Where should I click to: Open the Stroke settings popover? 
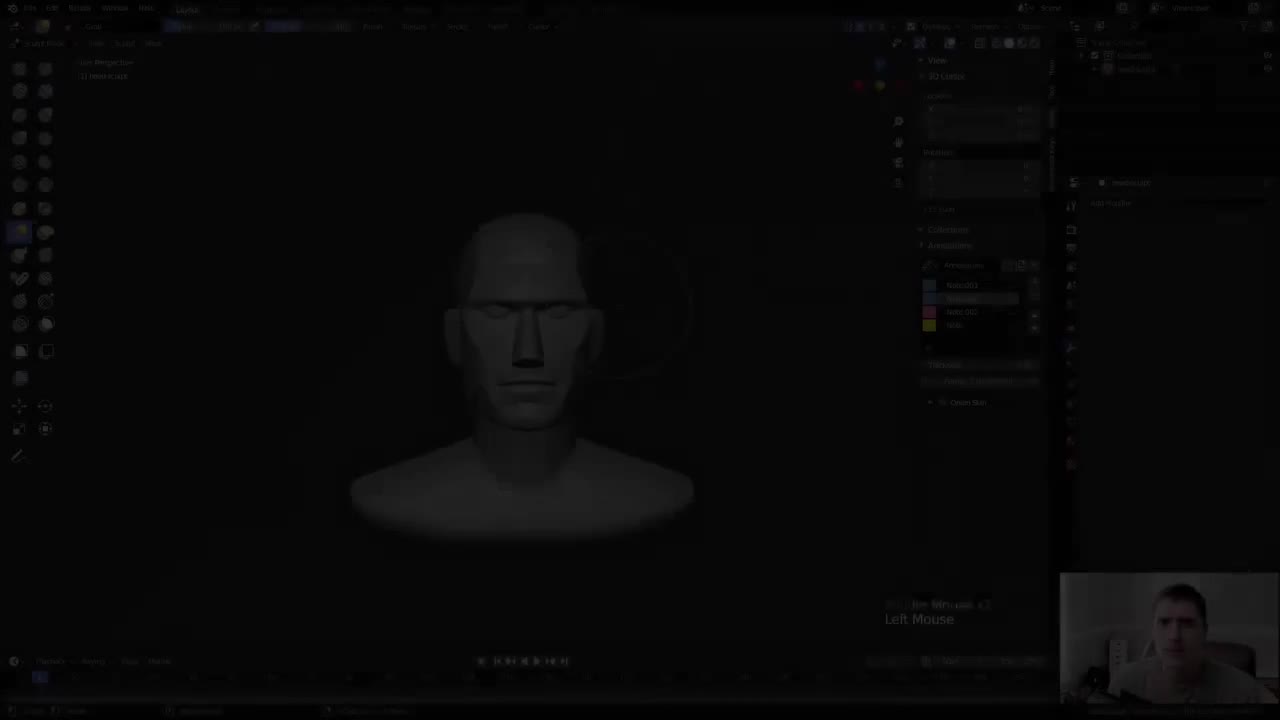(x=456, y=26)
